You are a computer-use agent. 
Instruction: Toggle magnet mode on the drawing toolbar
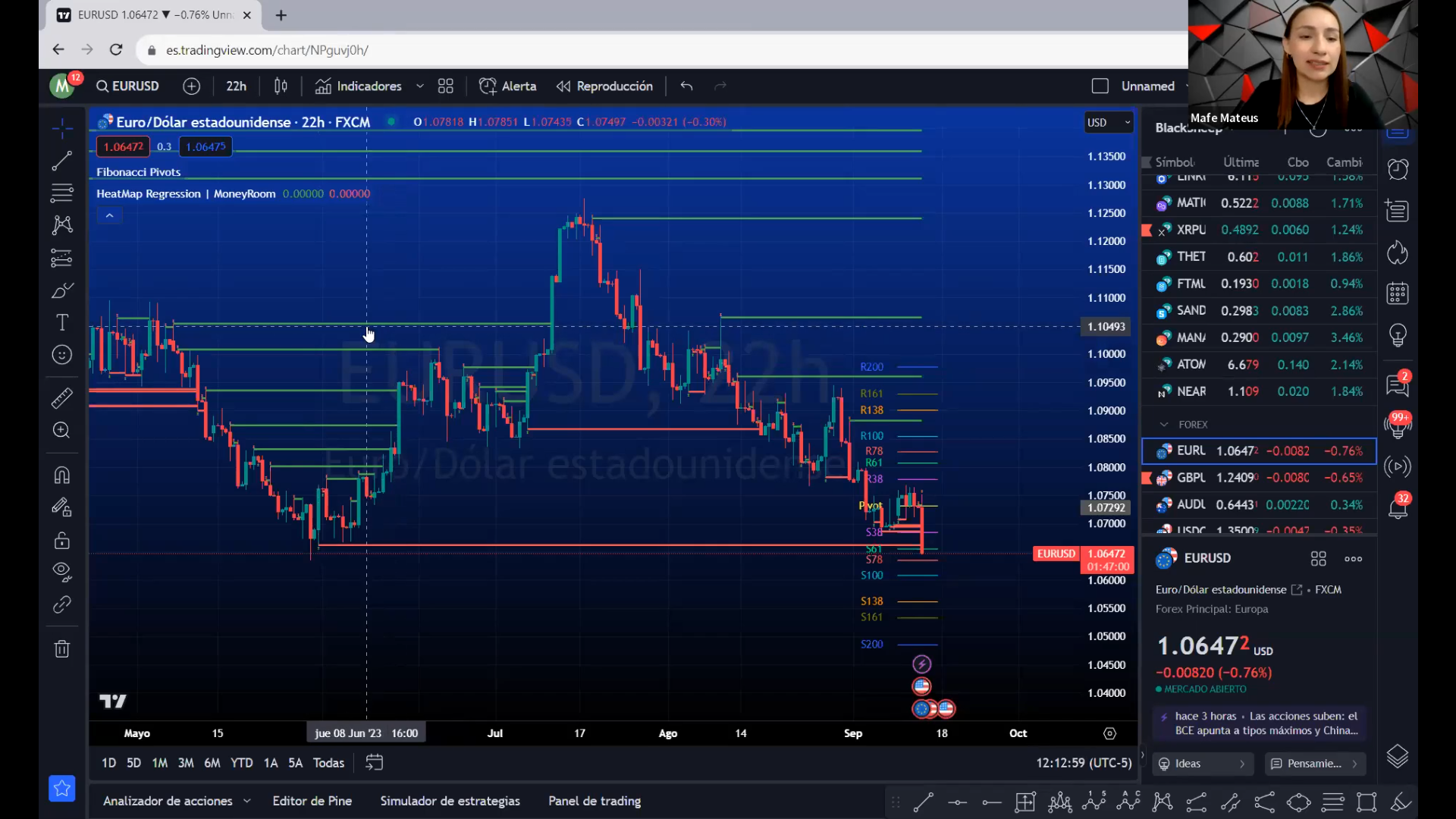pyautogui.click(x=62, y=475)
